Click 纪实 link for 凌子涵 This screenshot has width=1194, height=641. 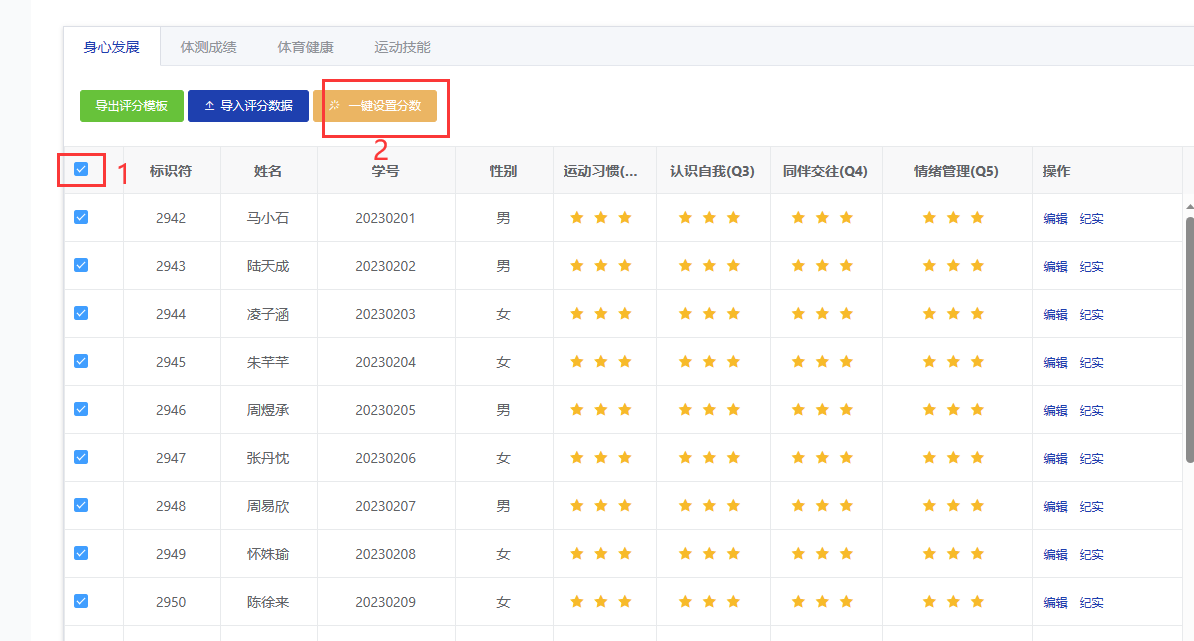pos(1091,314)
